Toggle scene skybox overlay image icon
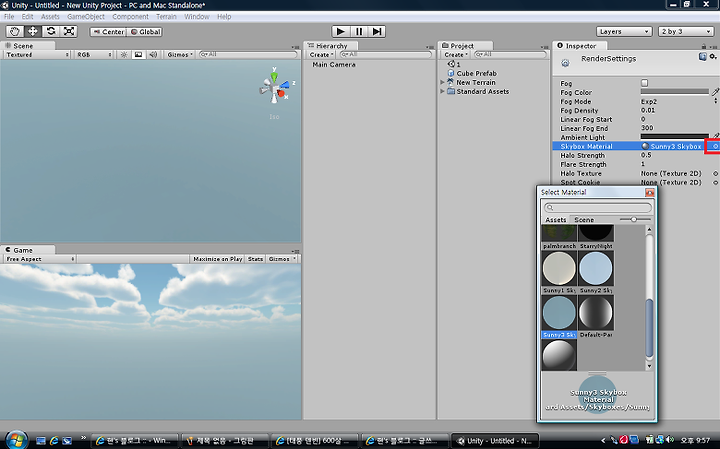Viewport: 720px width, 449px height. click(x=138, y=55)
